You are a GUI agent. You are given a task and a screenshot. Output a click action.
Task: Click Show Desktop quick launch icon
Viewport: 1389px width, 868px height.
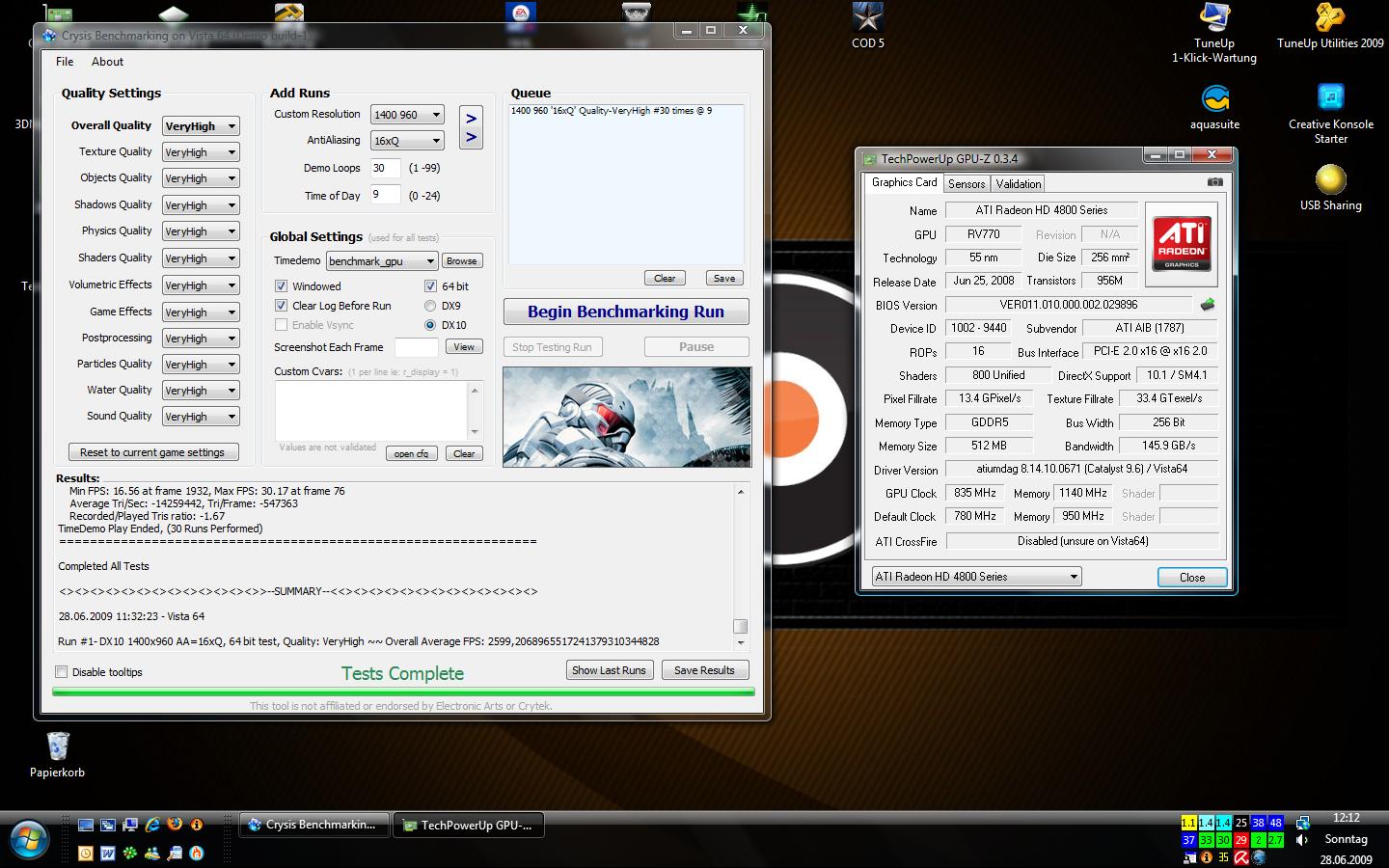(86, 825)
